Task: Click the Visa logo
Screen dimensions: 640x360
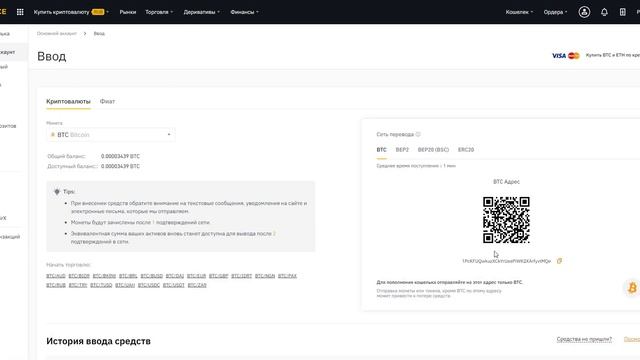Action: 559,56
